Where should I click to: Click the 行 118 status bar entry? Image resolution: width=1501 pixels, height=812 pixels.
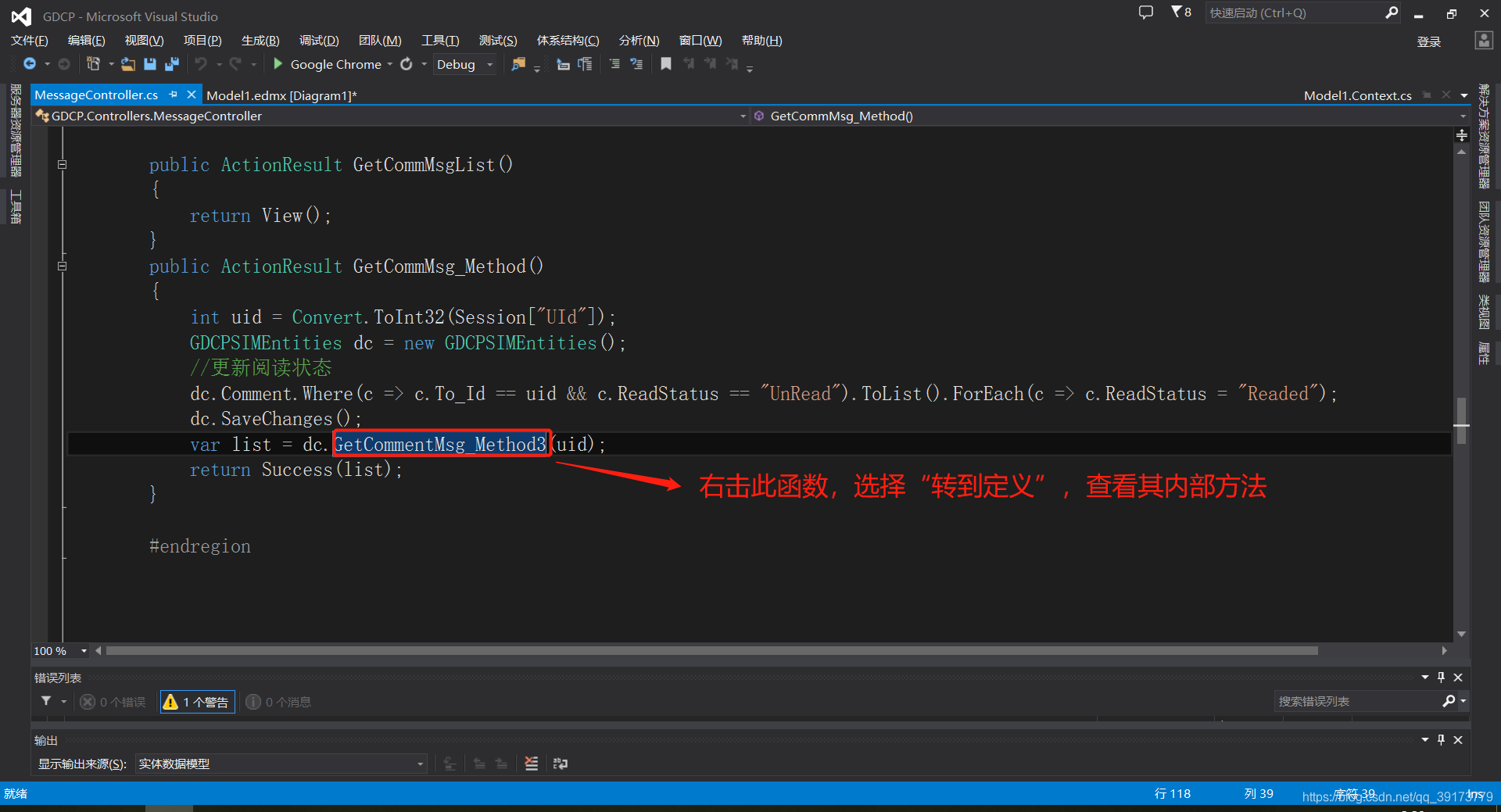[x=1172, y=793]
